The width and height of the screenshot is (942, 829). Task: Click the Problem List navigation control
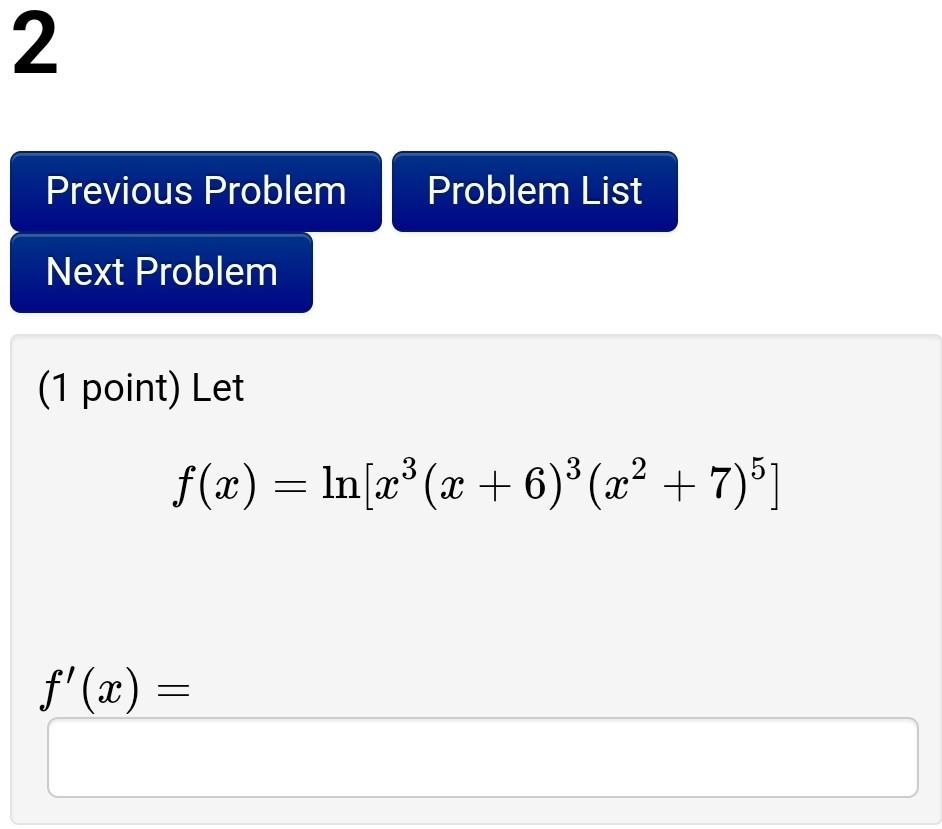pyautogui.click(x=534, y=190)
